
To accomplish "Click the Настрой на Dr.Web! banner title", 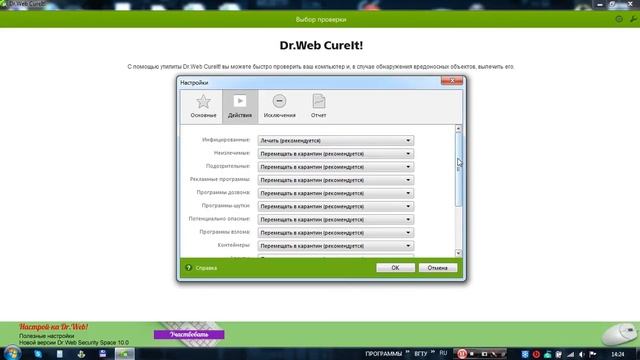I will click(x=53, y=327).
